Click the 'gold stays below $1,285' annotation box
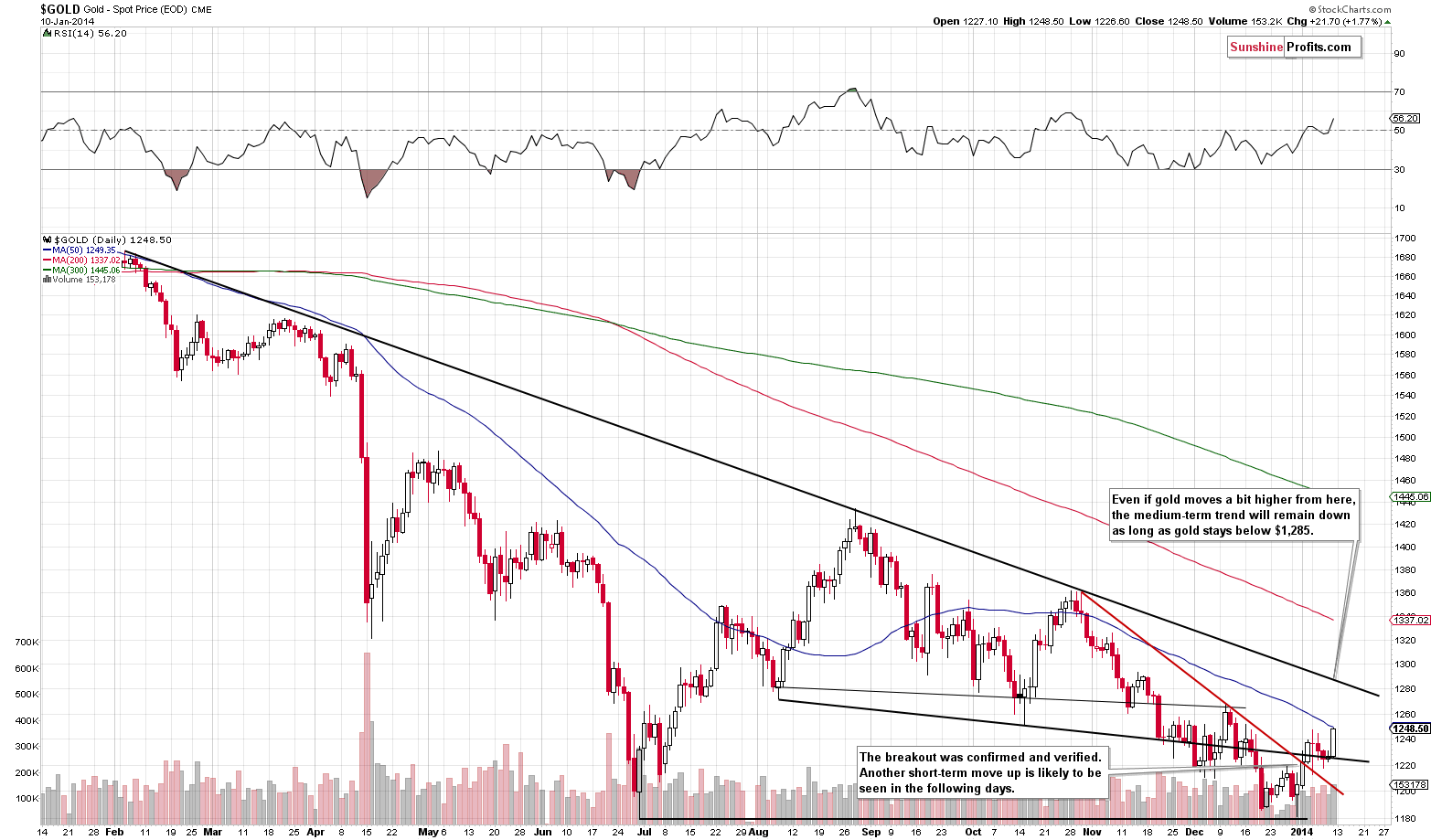The height and width of the screenshot is (840, 1431). point(1233,516)
